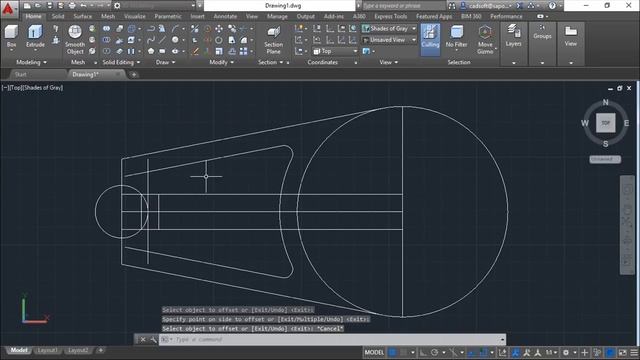Click the Help question mark icon
The height and width of the screenshot is (360, 640).
click(552, 6)
